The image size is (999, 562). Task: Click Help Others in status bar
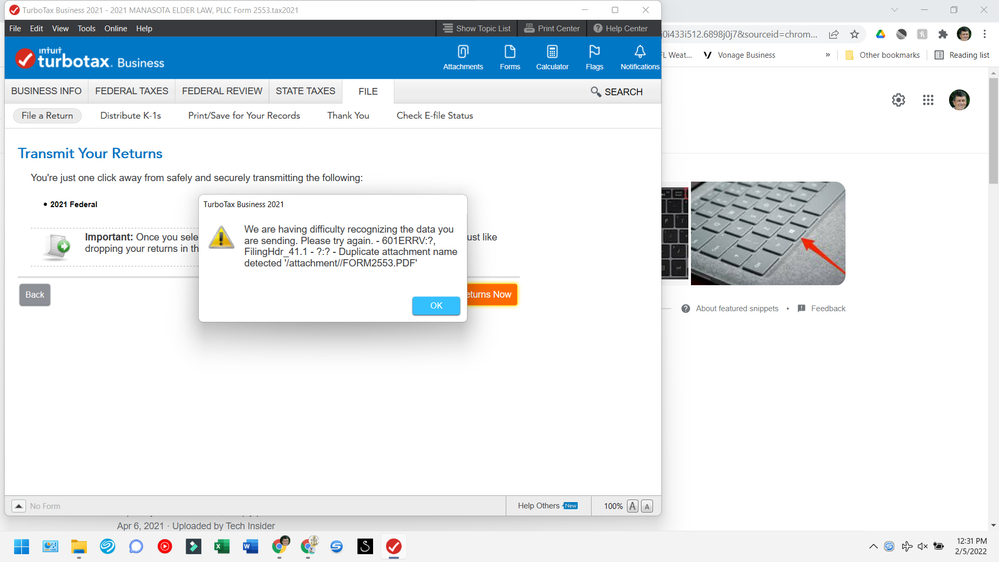pos(547,506)
